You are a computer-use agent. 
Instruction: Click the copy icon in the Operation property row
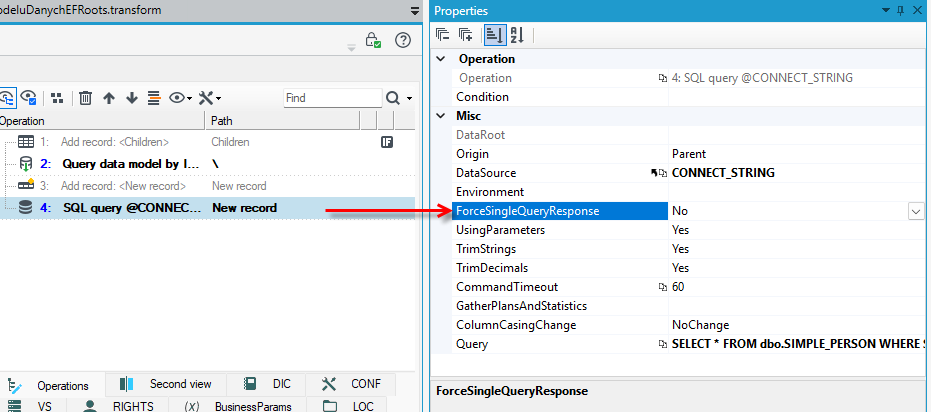pos(663,78)
